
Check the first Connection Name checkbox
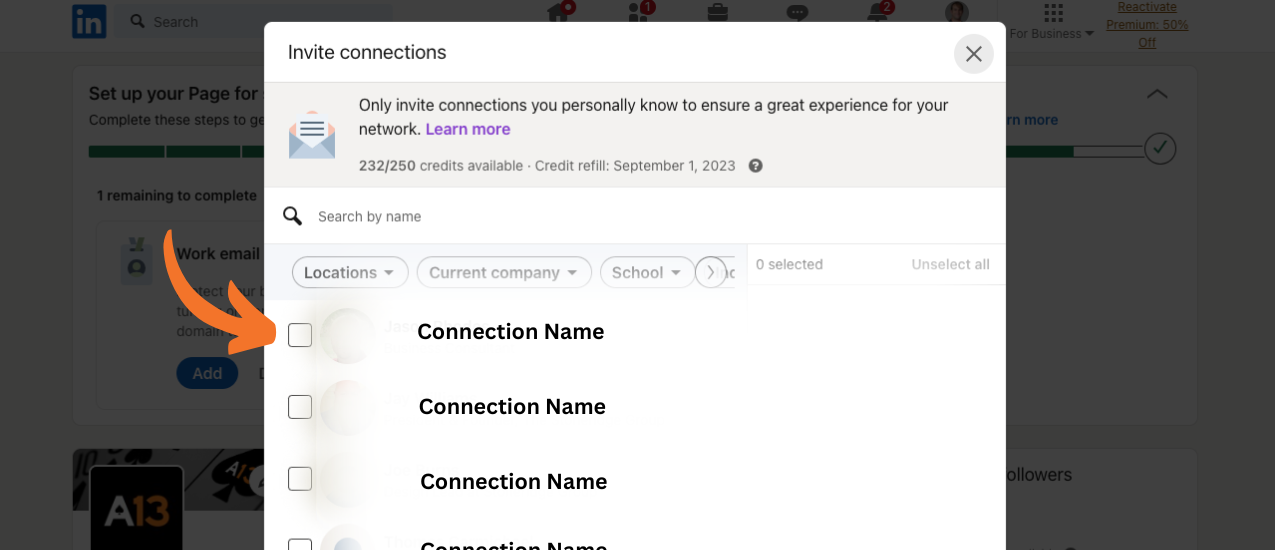pos(300,335)
